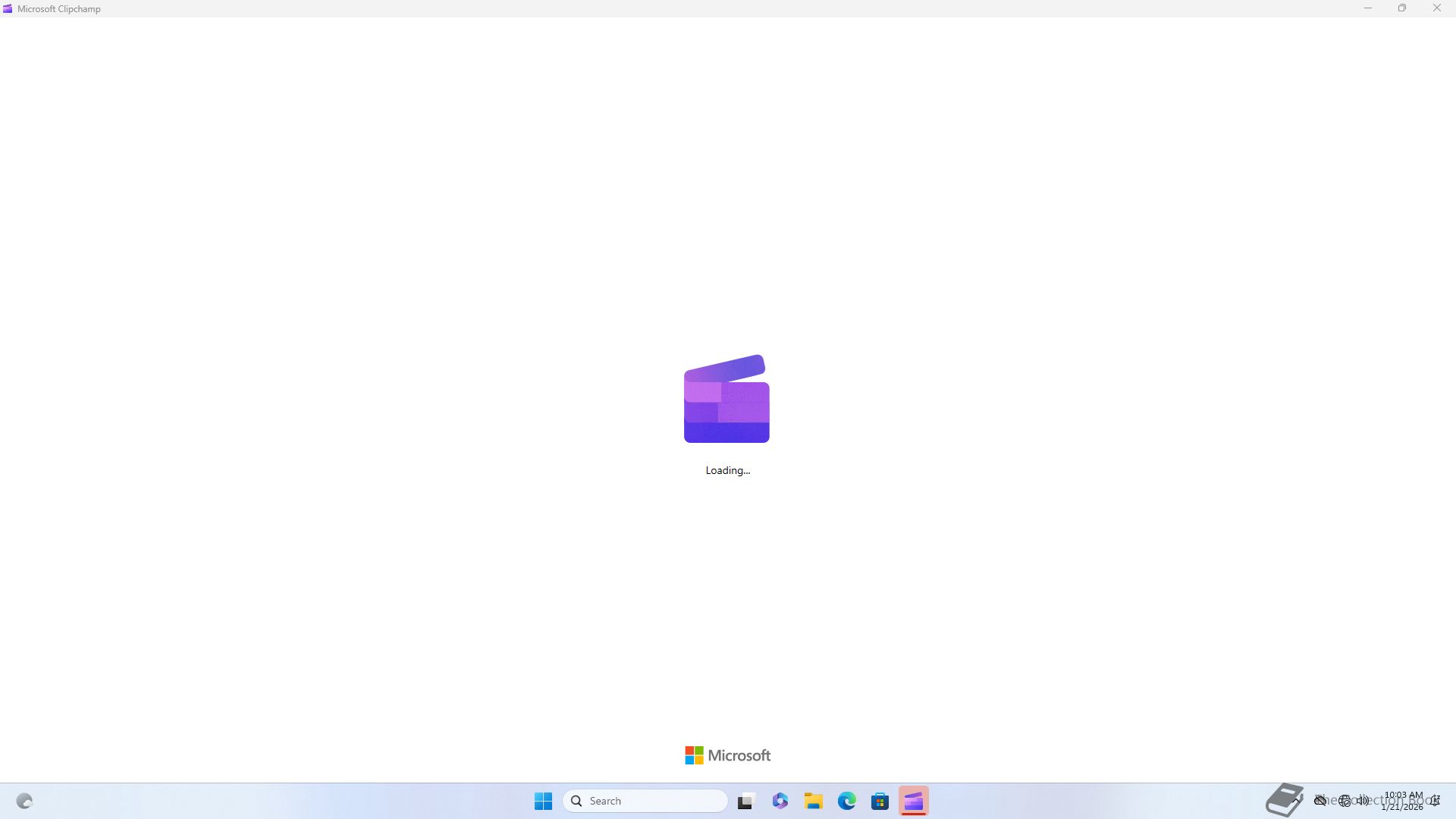Open Task View from taskbar

tap(746, 801)
